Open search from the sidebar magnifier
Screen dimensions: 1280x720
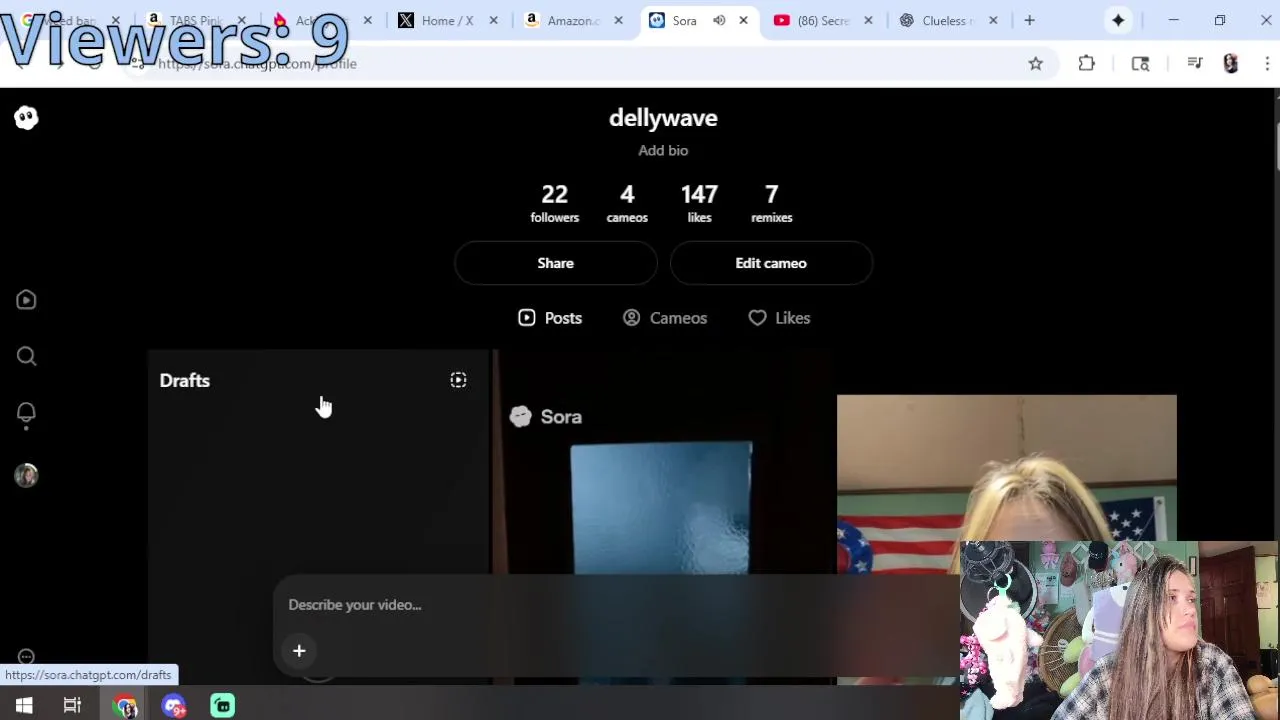click(26, 356)
